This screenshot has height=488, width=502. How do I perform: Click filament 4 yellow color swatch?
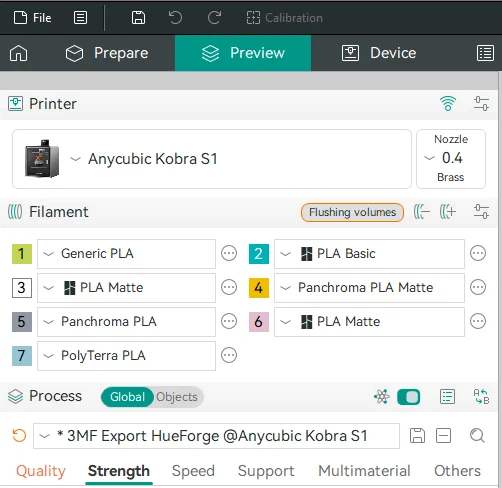[x=259, y=288]
